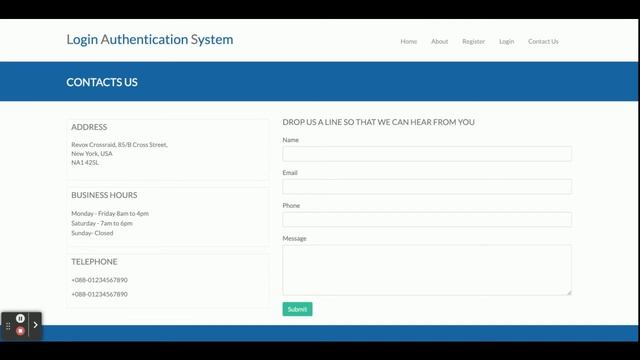This screenshot has width=640, height=360.
Task: Focus the Phone input field
Action: coord(427,219)
